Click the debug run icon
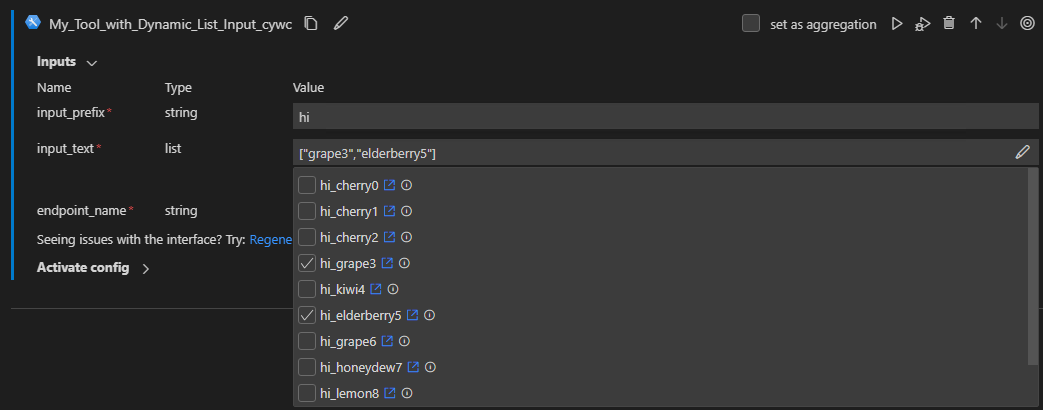Screen dimensions: 1043x410 pos(922,24)
